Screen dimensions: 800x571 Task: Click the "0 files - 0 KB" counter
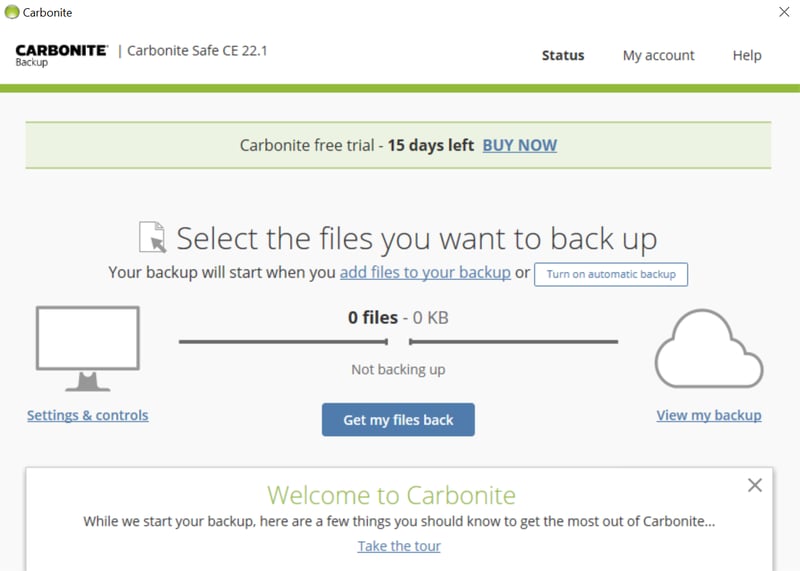(398, 318)
